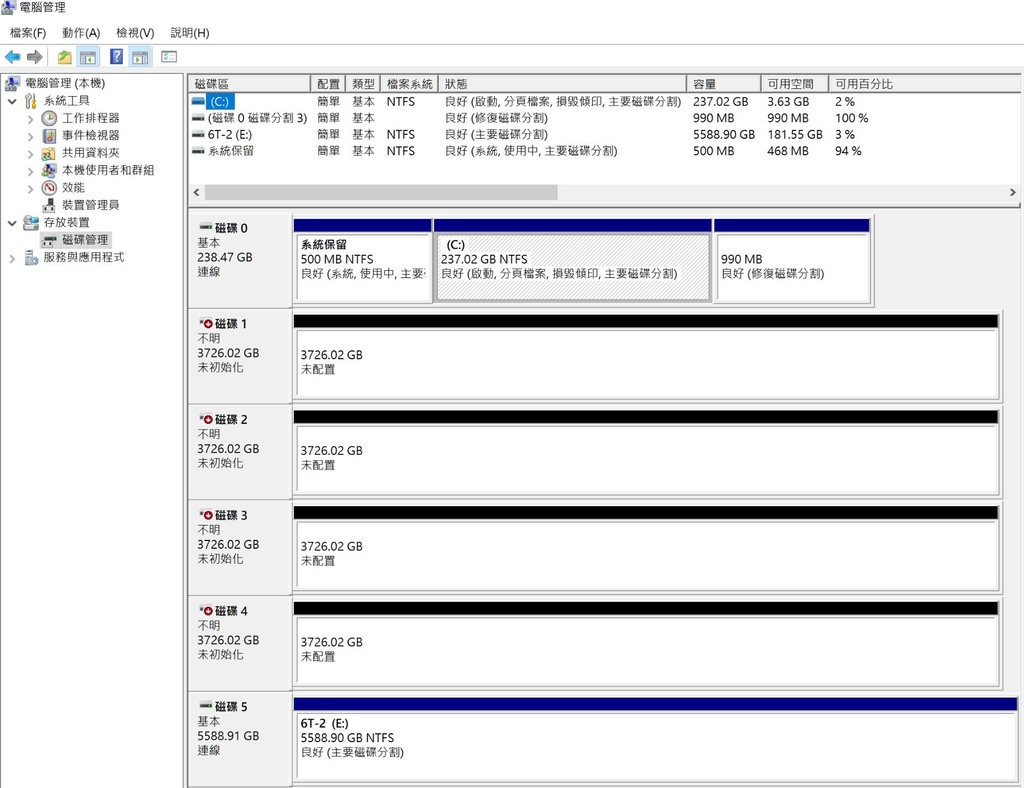
Task: Open the 動作(A) menu
Action: click(81, 33)
